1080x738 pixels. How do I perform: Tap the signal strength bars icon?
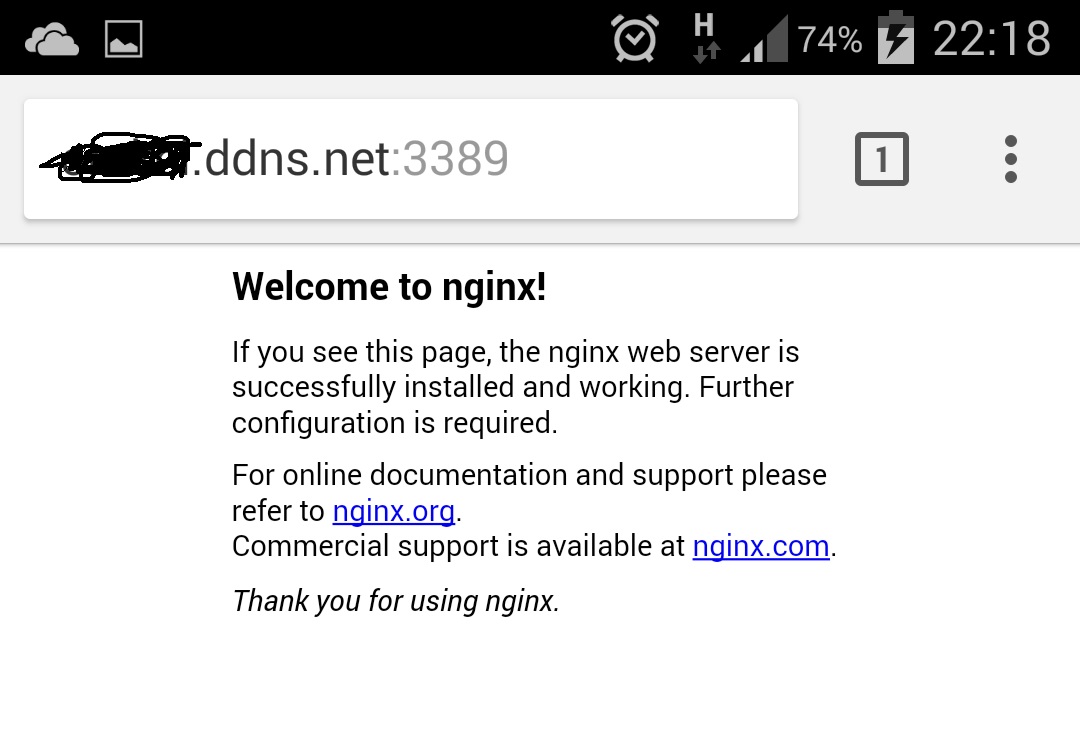tap(764, 39)
